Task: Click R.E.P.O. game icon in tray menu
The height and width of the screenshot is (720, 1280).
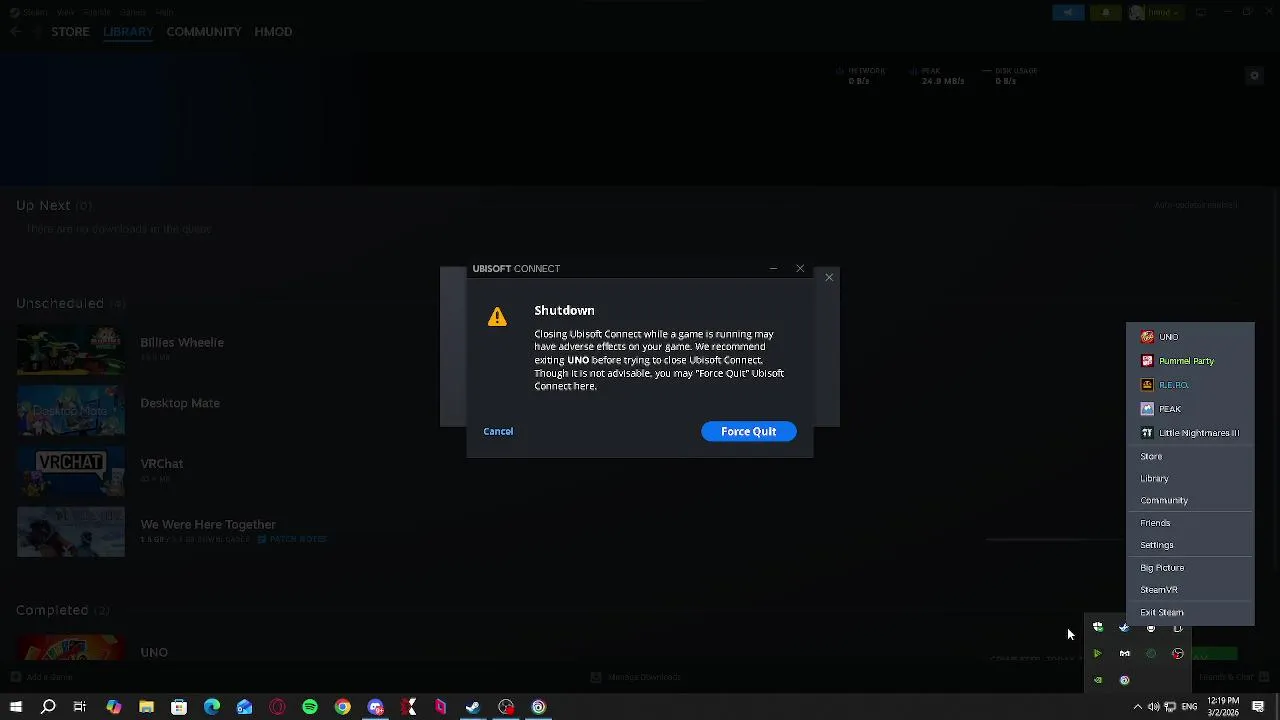Action: pos(1147,385)
